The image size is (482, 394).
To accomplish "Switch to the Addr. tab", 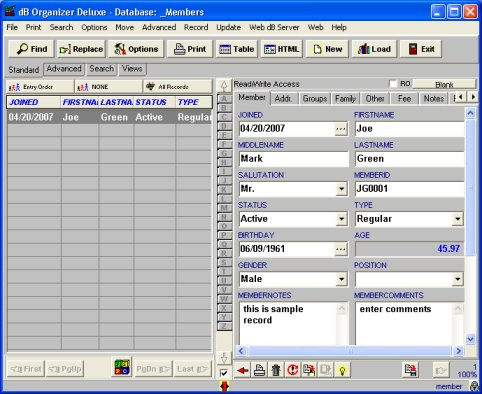I will coord(284,99).
